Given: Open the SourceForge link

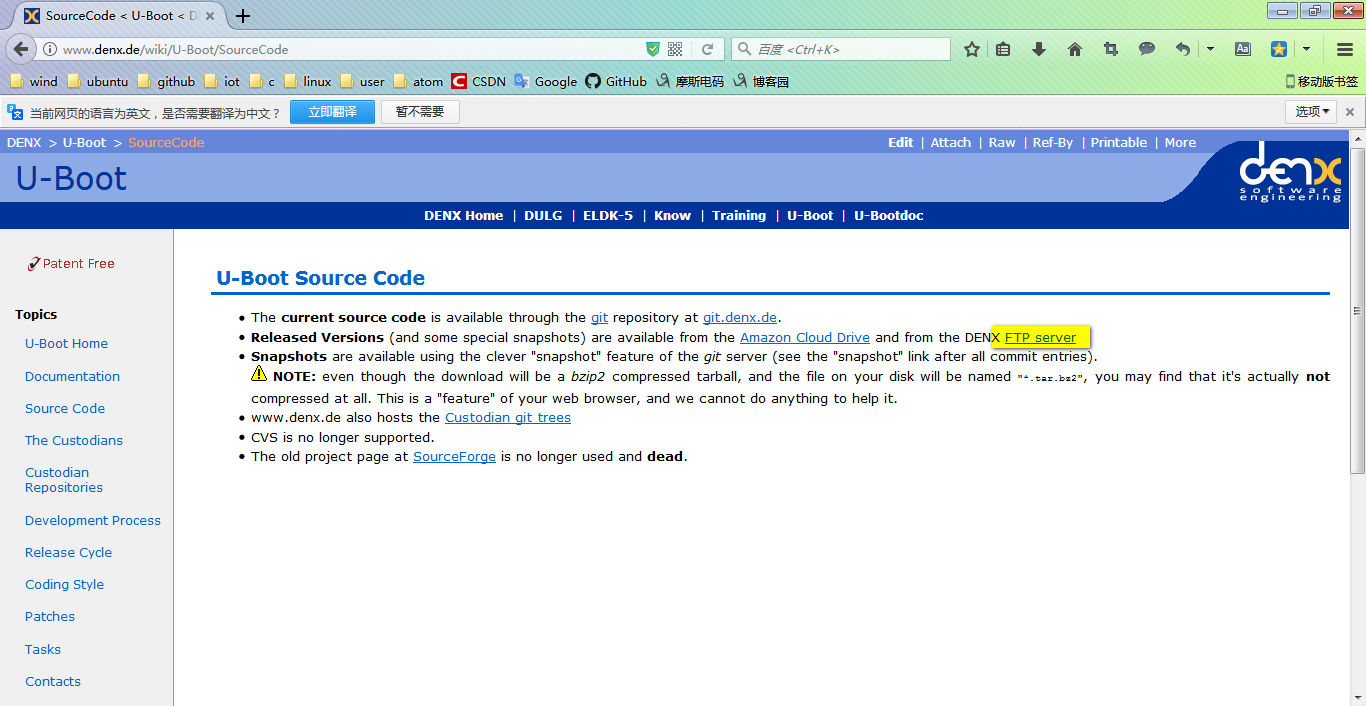Looking at the screenshot, I should [454, 456].
